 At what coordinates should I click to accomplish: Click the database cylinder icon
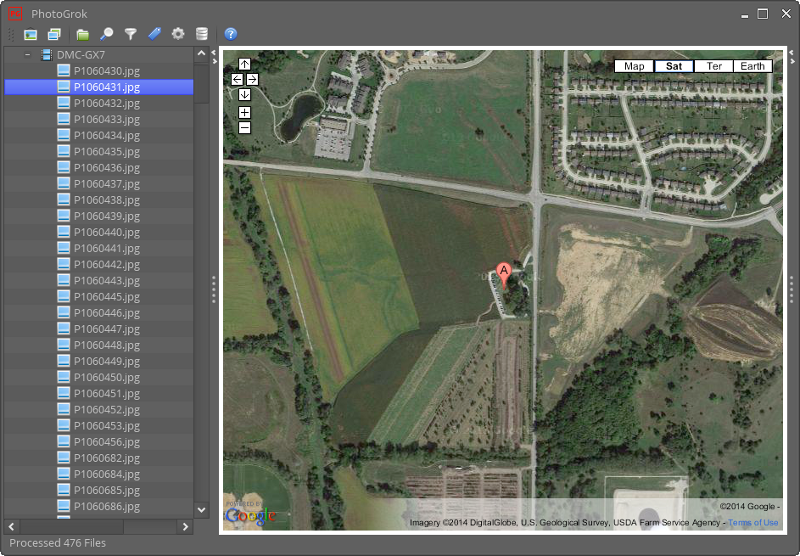202,34
